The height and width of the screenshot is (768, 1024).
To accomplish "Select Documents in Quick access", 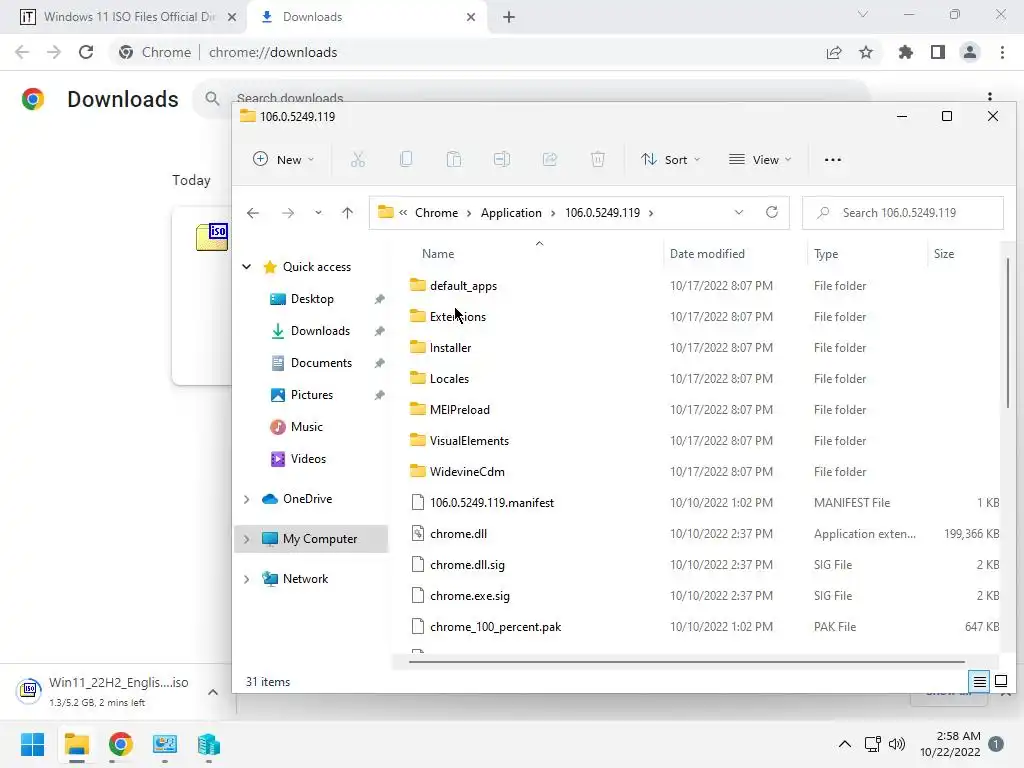I will 321,362.
